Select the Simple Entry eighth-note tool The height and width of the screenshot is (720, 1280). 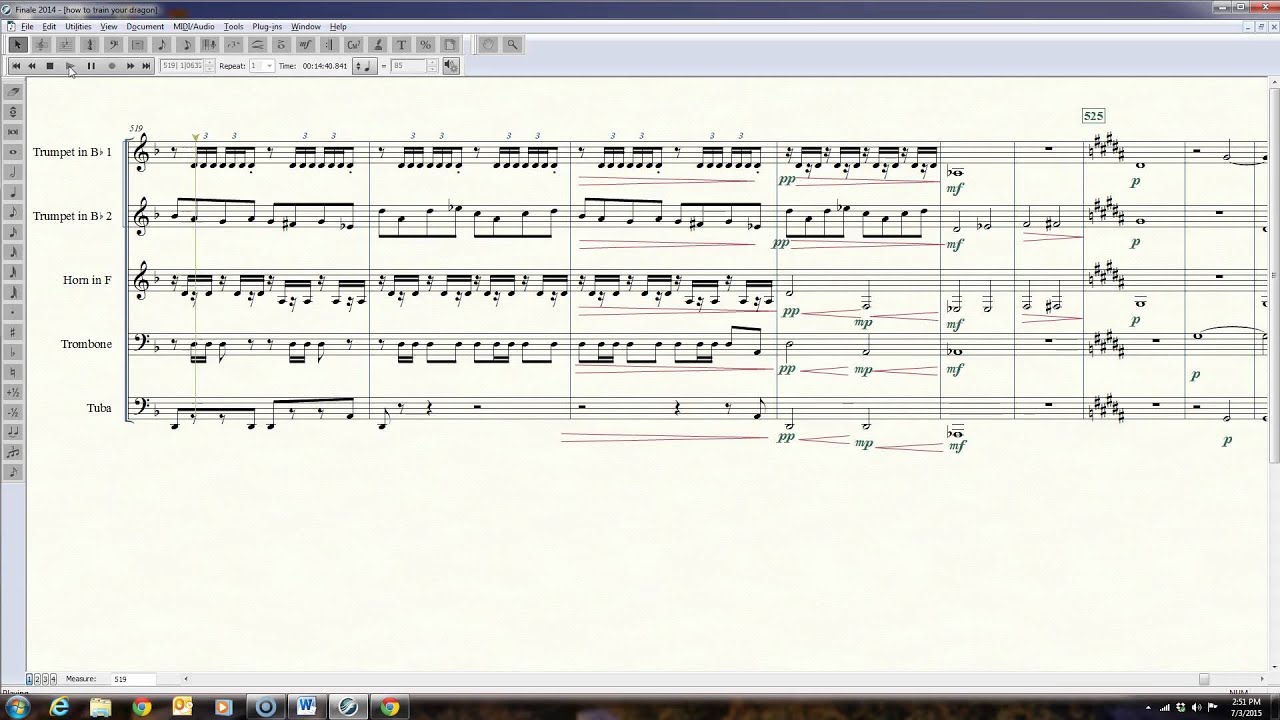pos(161,44)
